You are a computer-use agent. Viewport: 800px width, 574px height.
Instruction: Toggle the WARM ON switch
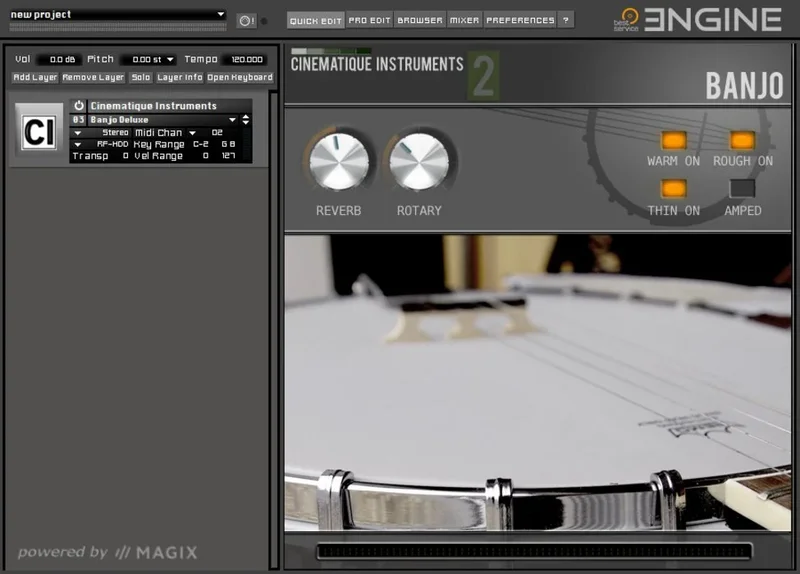tap(673, 140)
